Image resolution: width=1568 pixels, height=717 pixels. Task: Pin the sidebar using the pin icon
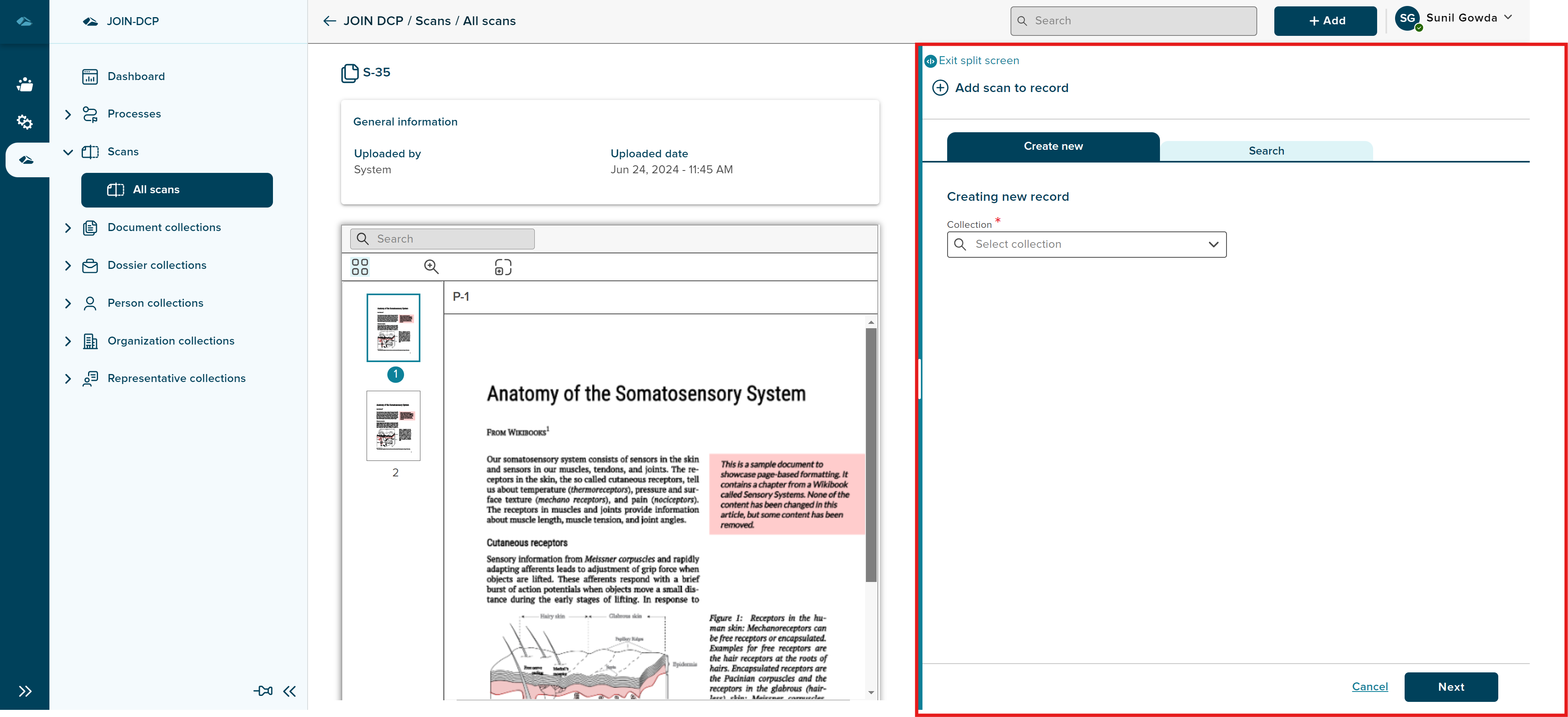pos(263,691)
